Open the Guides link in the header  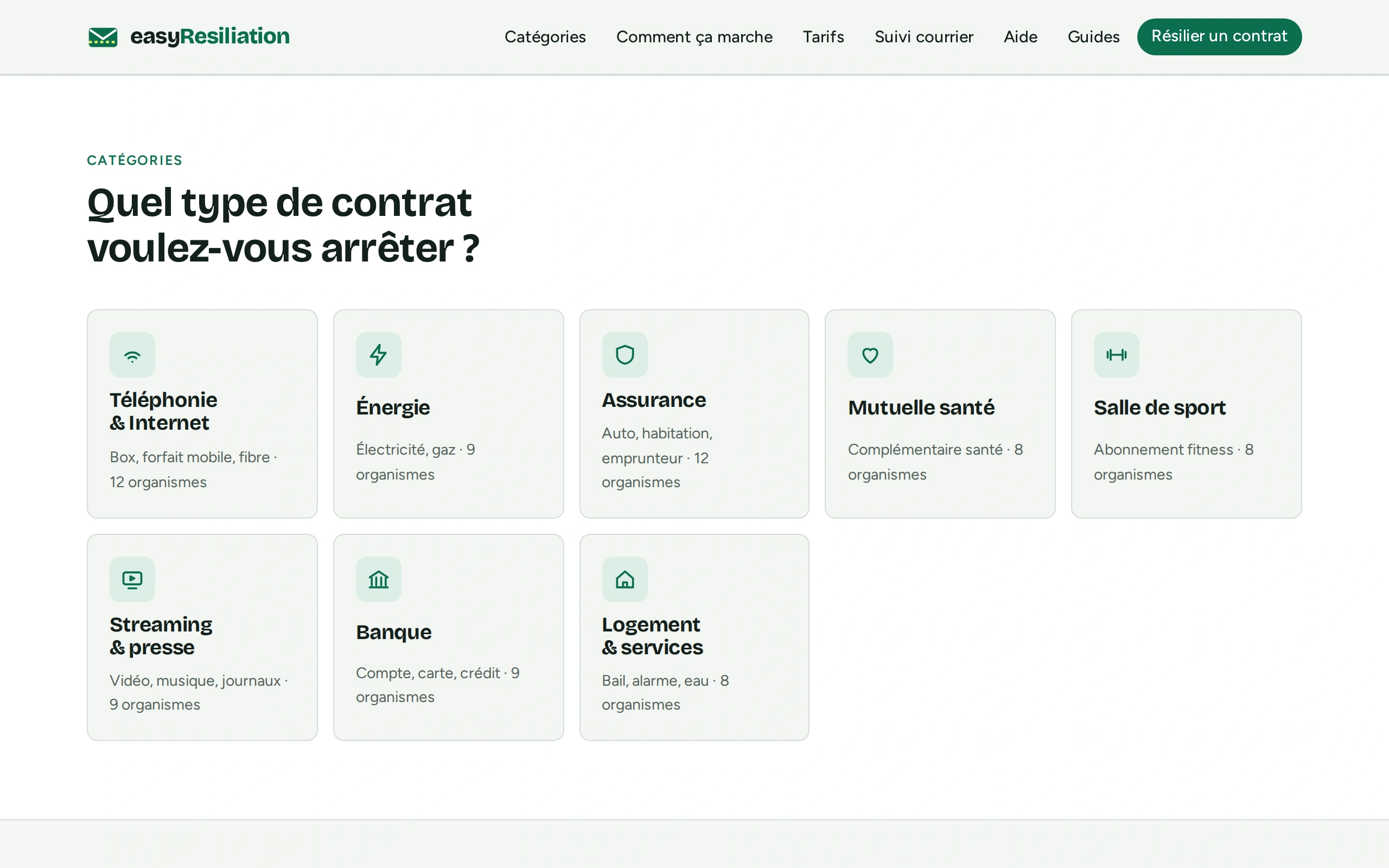pyautogui.click(x=1093, y=37)
